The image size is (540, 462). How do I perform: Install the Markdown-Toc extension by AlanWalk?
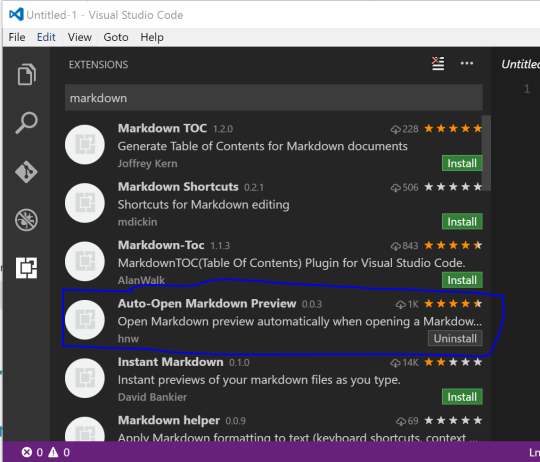point(462,280)
